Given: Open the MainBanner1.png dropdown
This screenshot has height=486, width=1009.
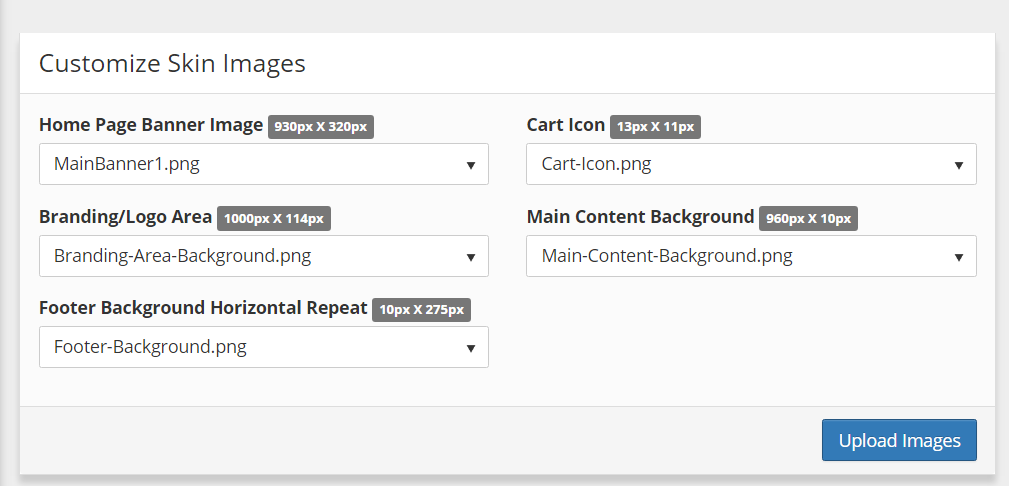Looking at the screenshot, I should tap(264, 164).
